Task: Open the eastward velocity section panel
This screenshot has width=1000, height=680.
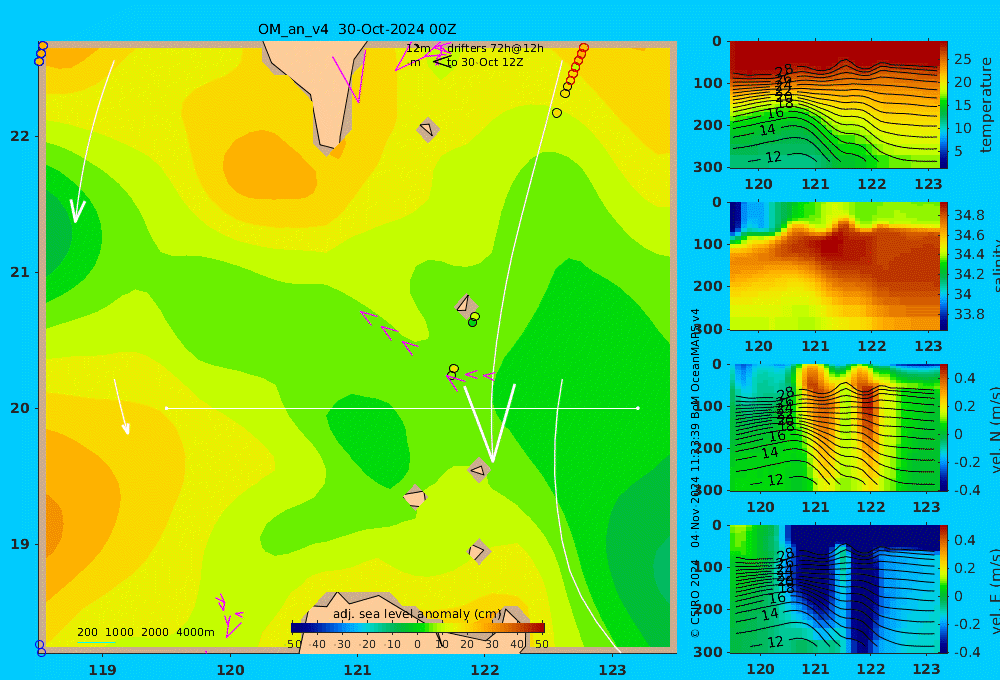Action: [834, 589]
